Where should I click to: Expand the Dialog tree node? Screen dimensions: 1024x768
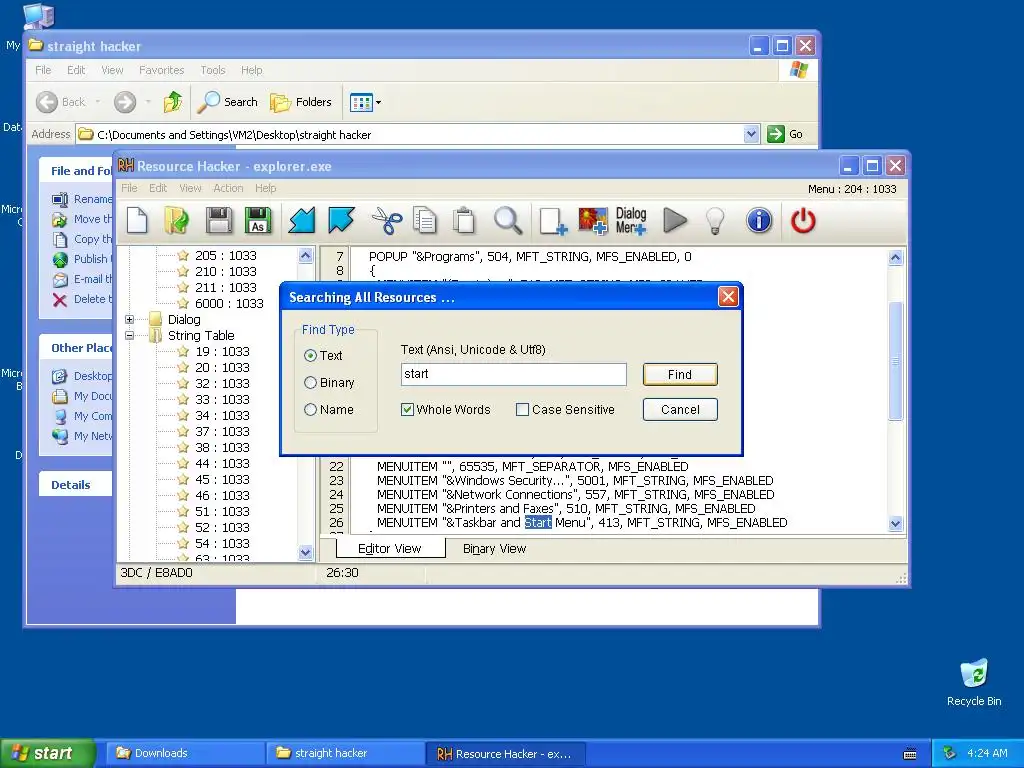pyautogui.click(x=129, y=319)
